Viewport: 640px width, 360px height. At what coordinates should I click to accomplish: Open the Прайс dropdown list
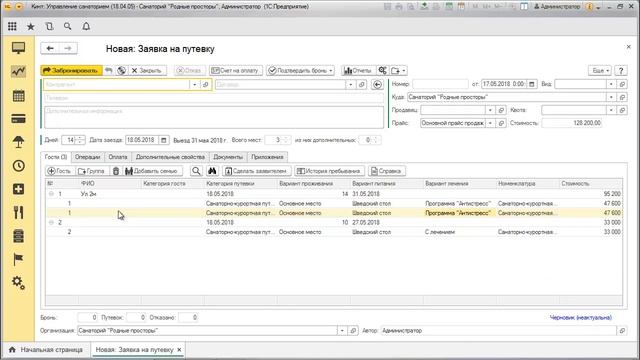click(490, 123)
